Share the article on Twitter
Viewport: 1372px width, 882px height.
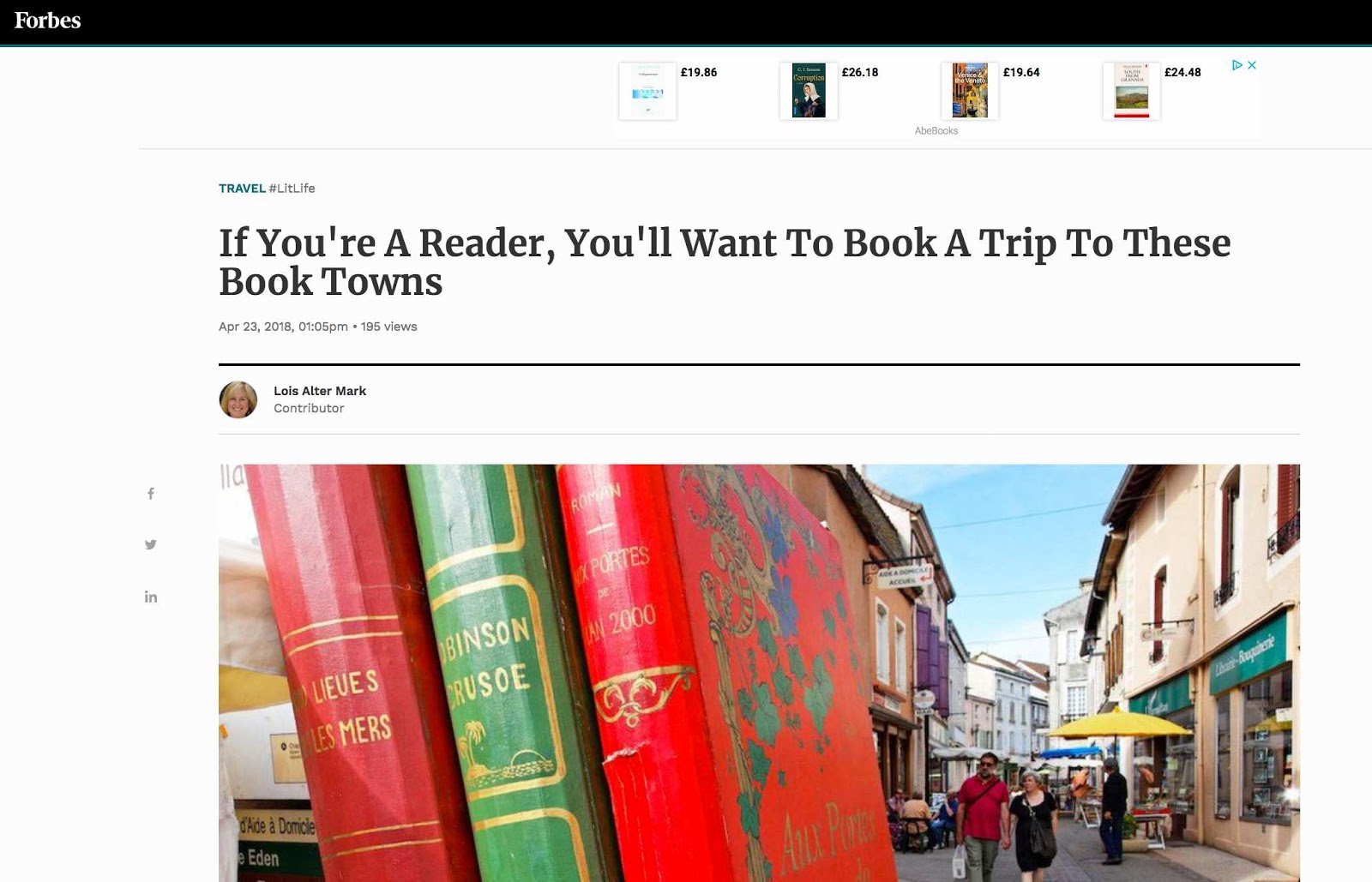[x=151, y=544]
